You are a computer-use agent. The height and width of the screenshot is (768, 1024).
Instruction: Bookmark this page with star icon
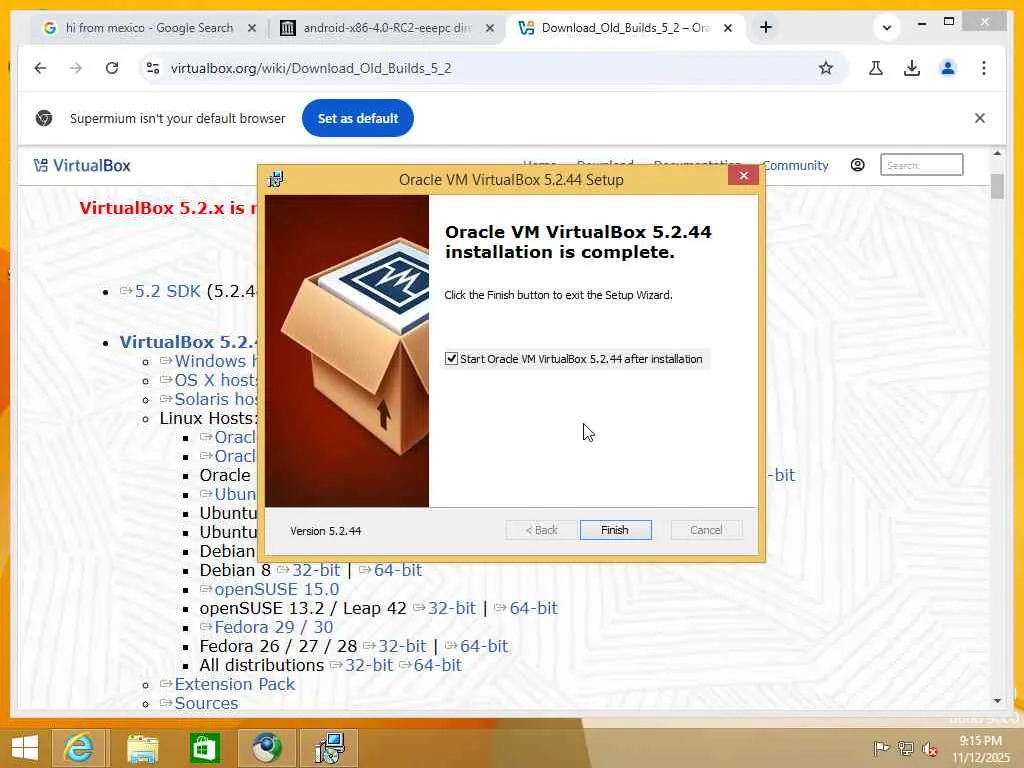point(825,68)
